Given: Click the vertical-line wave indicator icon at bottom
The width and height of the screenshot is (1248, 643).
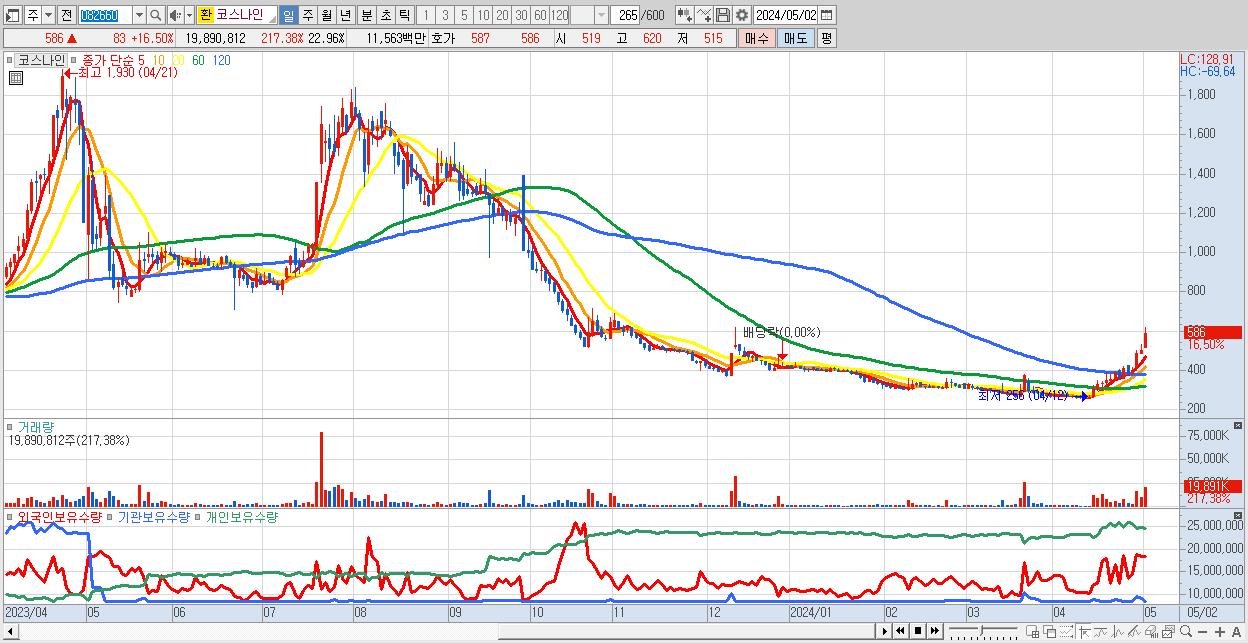Looking at the screenshot, I should (x=1118, y=632).
